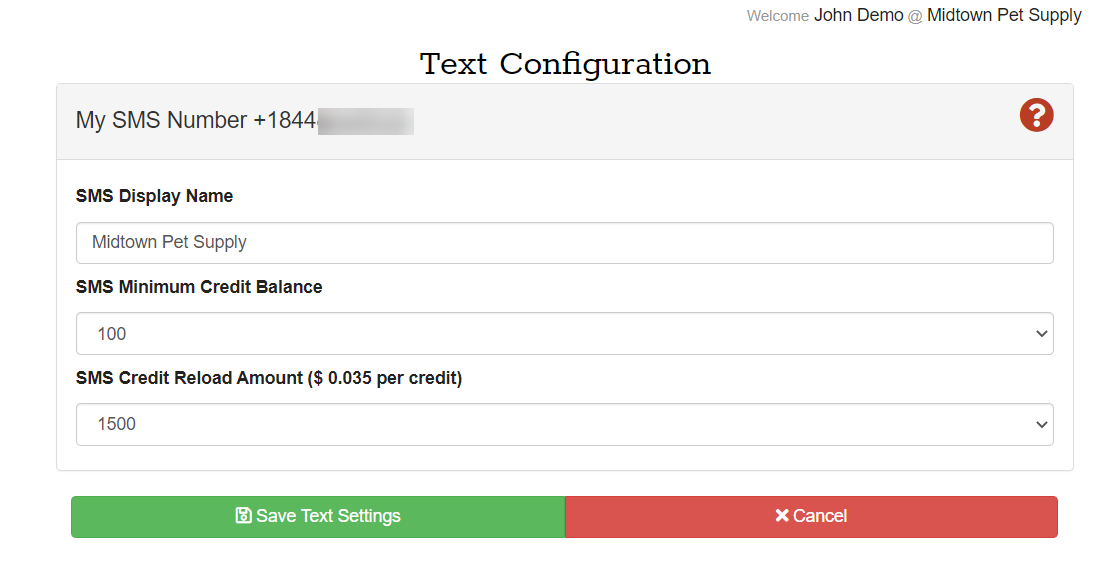
Task: Click the SMS Credit Reload Amount label
Action: point(269,378)
